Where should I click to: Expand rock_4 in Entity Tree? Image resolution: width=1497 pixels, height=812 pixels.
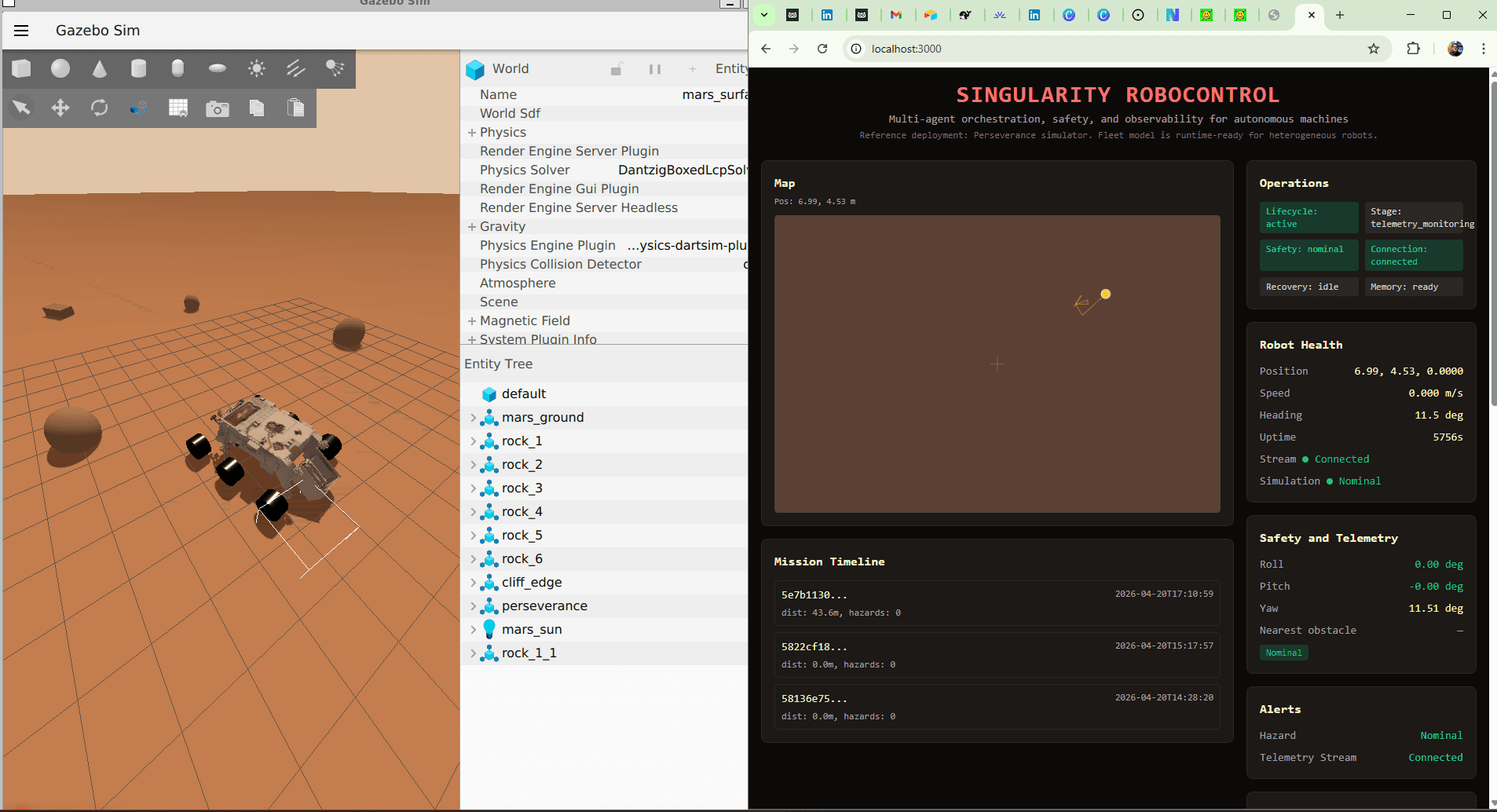(x=473, y=512)
